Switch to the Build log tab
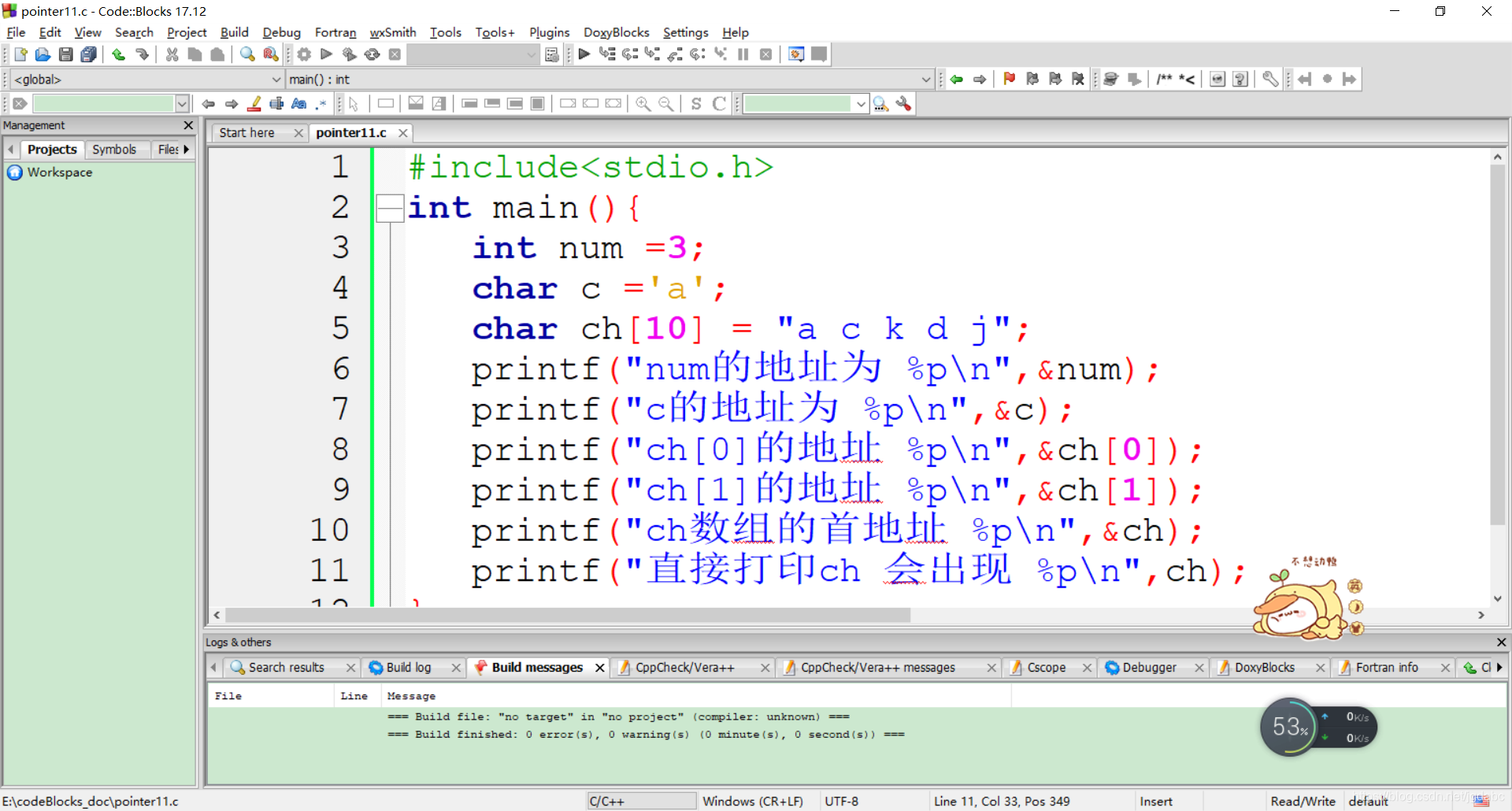The height and width of the screenshot is (811, 1512). pyautogui.click(x=409, y=667)
